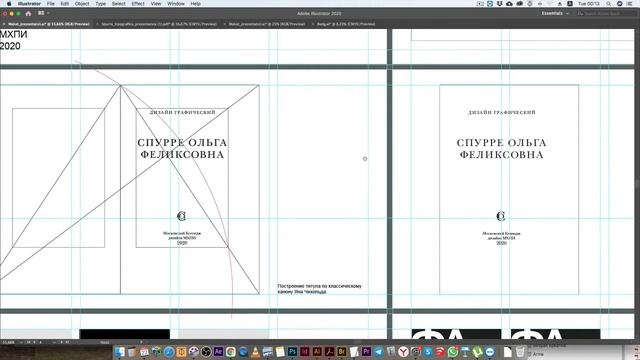Open Photoshop from the Dock
This screenshot has height=360, width=640.
(292, 352)
